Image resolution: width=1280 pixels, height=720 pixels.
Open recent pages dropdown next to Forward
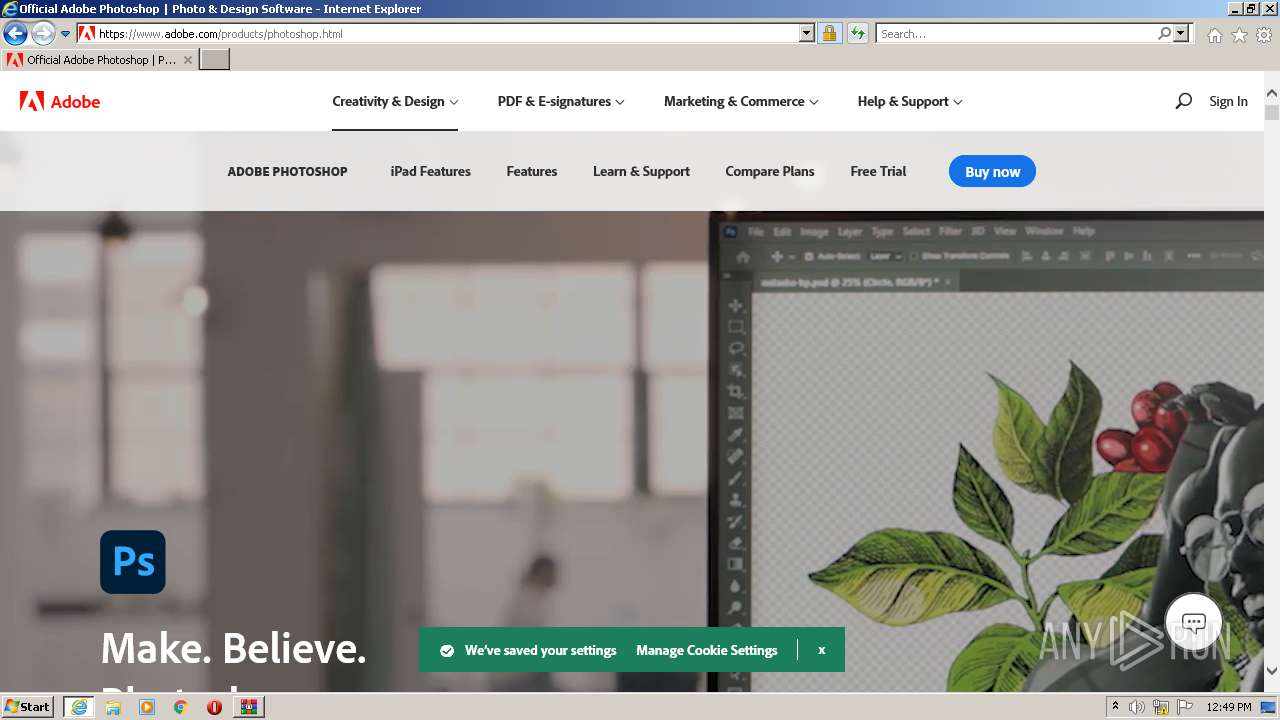[x=65, y=33]
